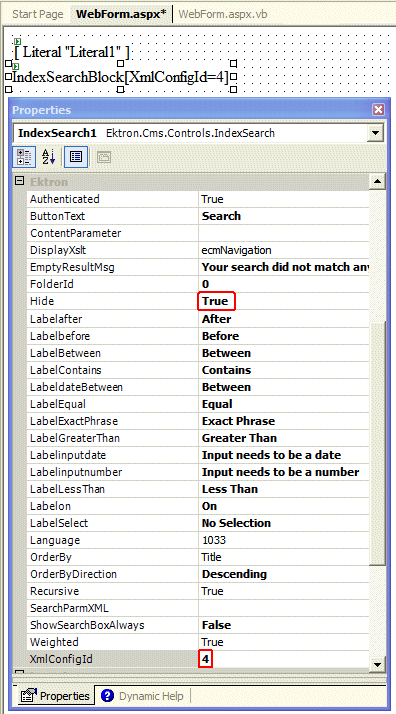Select the LabeldateBetween property name
The image size is (396, 714).
(x=76, y=387)
